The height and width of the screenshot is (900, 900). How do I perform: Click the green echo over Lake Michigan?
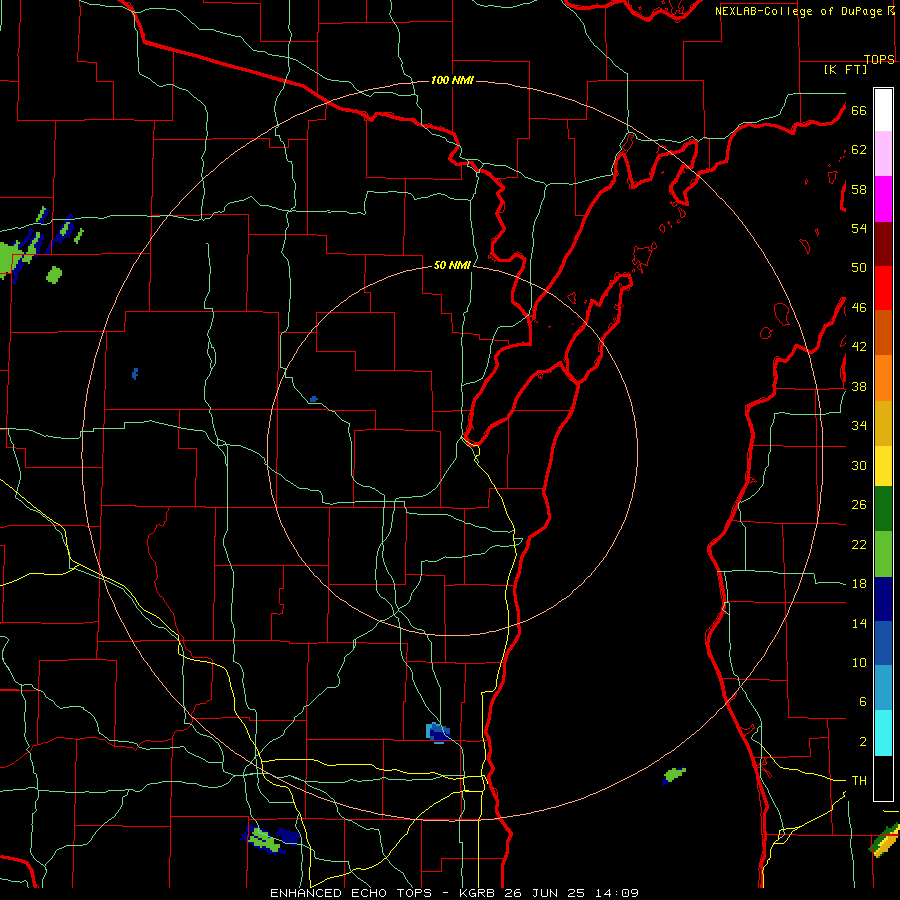[674, 775]
